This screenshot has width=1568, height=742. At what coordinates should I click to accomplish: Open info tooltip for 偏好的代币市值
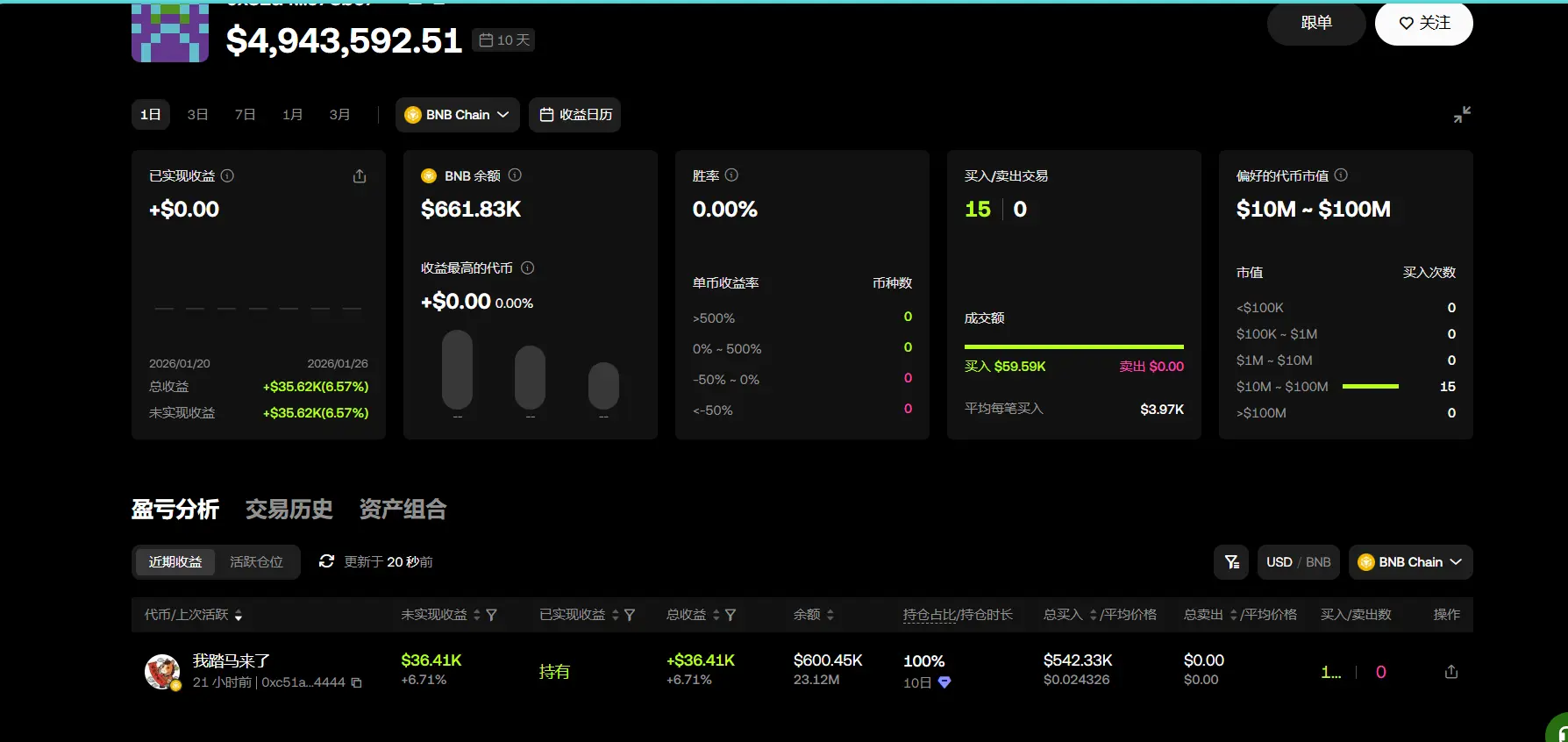pyautogui.click(x=1341, y=175)
